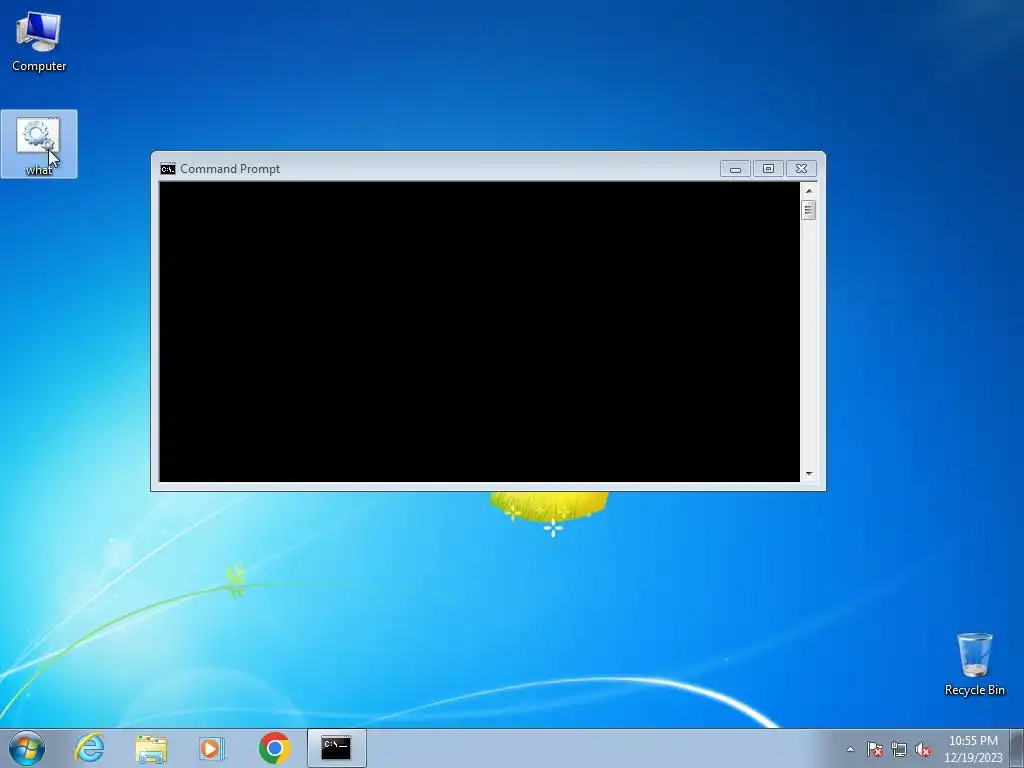Screen dimensions: 1024x768
Task: Click inside the black Command Prompt console area
Action: pos(479,332)
